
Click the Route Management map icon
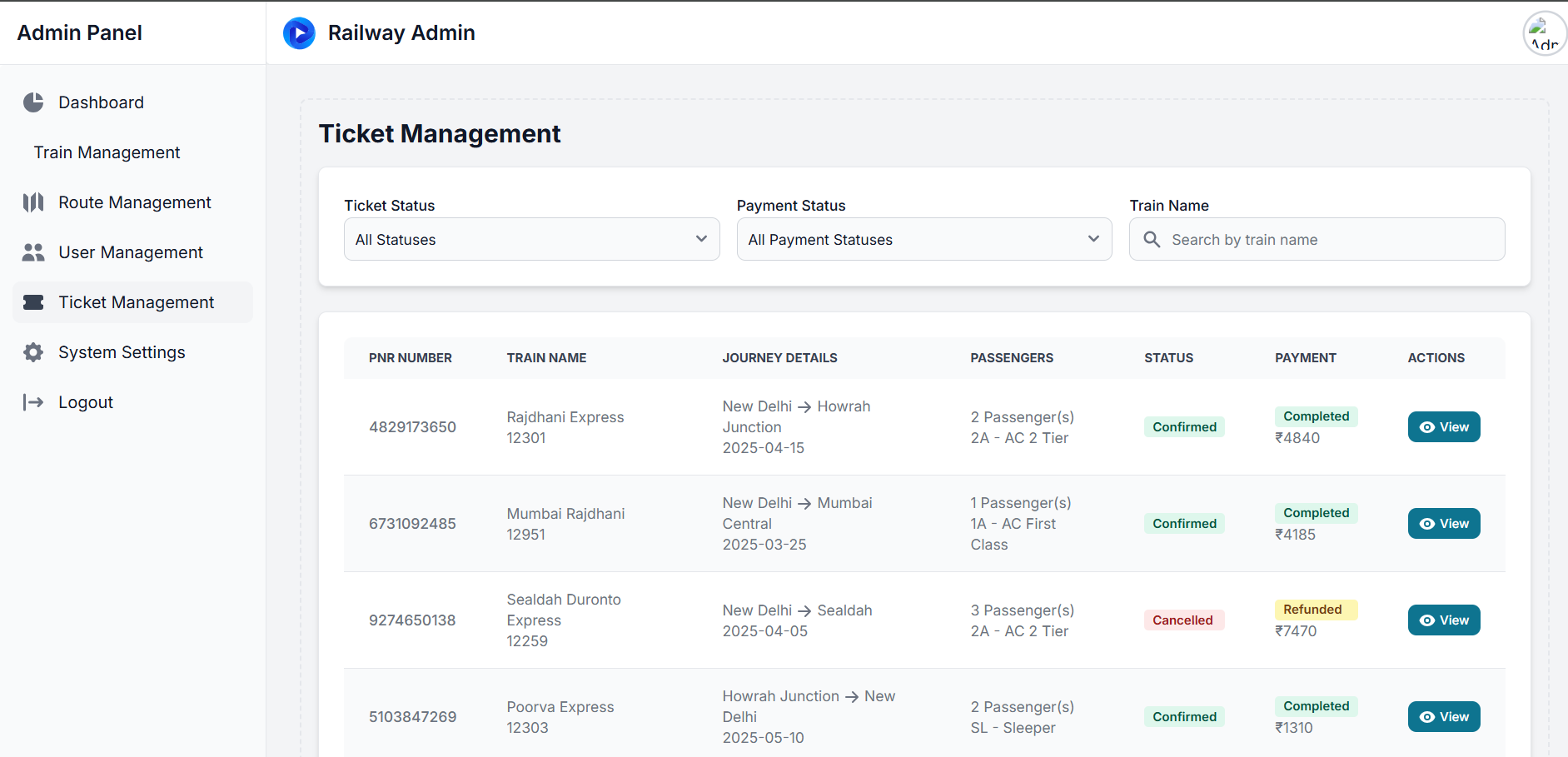[33, 202]
